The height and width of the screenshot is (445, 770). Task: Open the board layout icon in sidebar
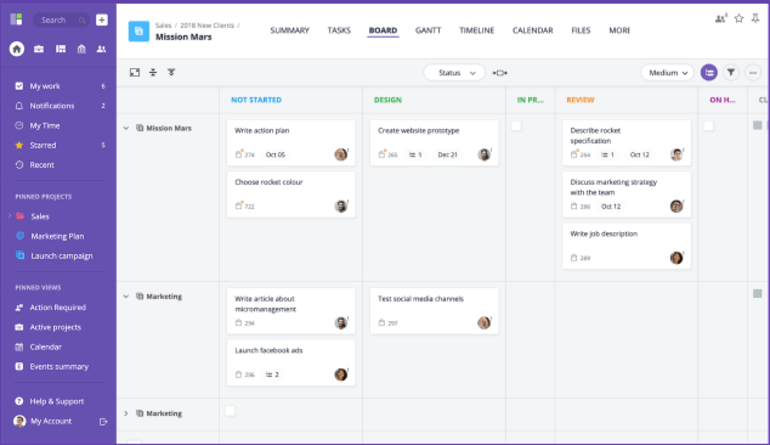60,49
